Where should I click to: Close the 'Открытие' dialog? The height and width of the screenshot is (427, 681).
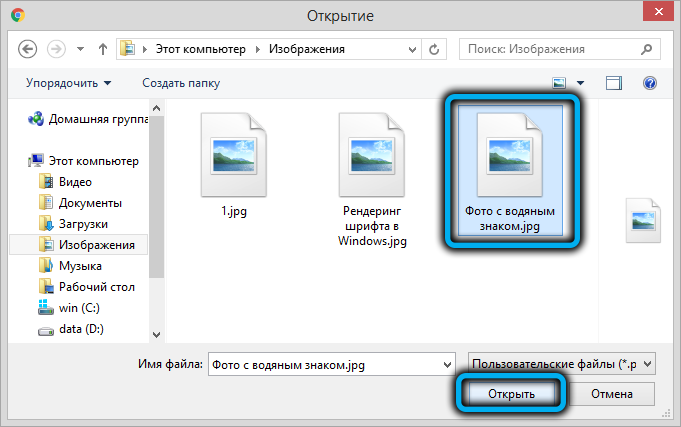(x=658, y=11)
